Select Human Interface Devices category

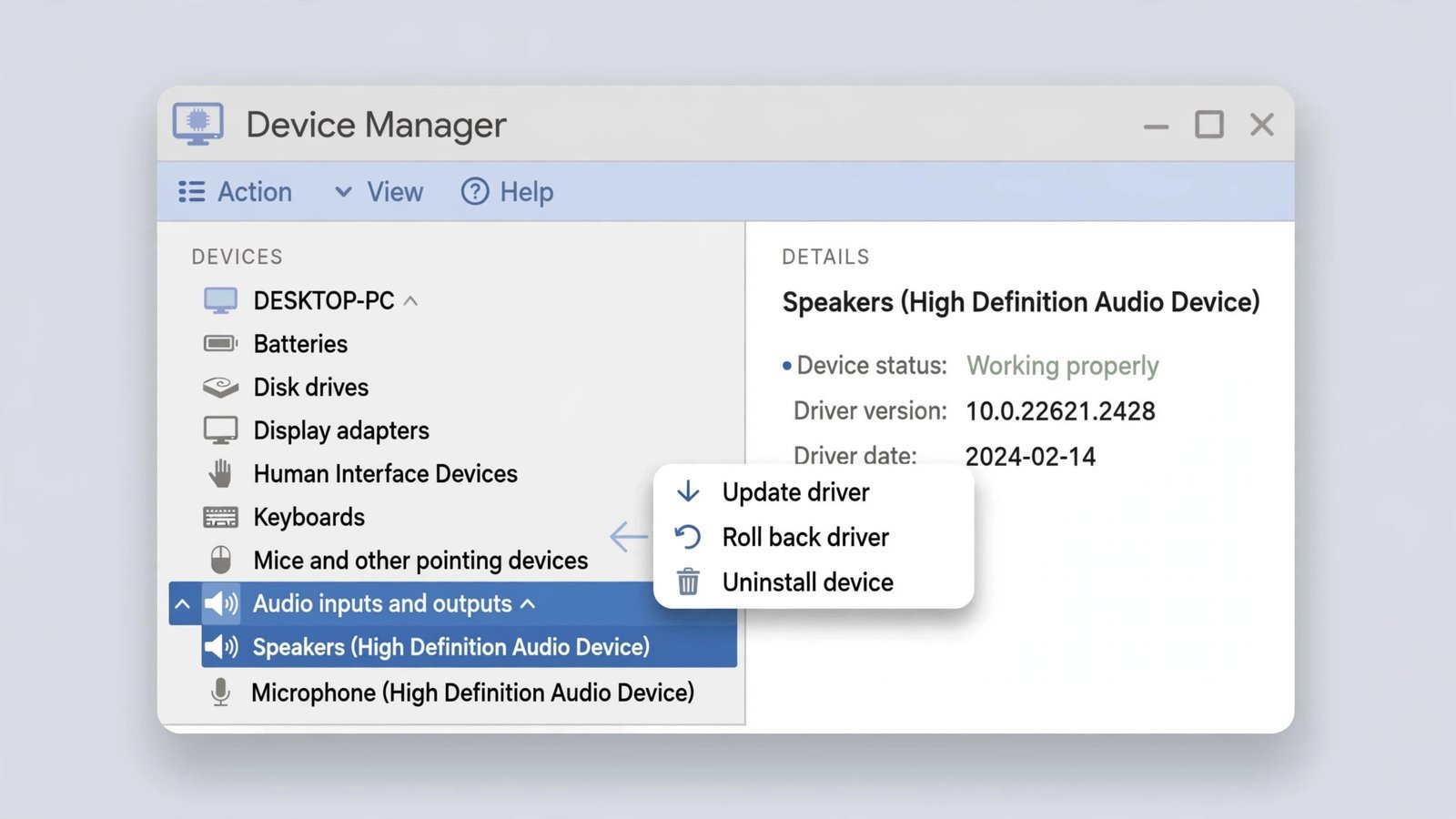click(x=386, y=473)
